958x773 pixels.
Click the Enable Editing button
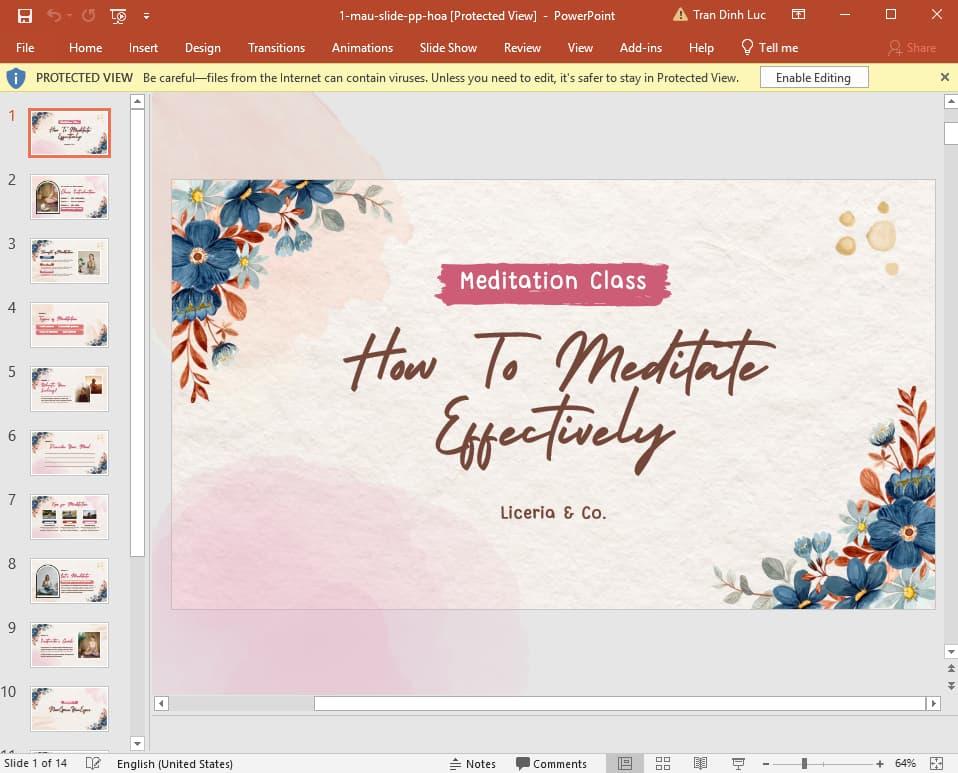point(814,77)
